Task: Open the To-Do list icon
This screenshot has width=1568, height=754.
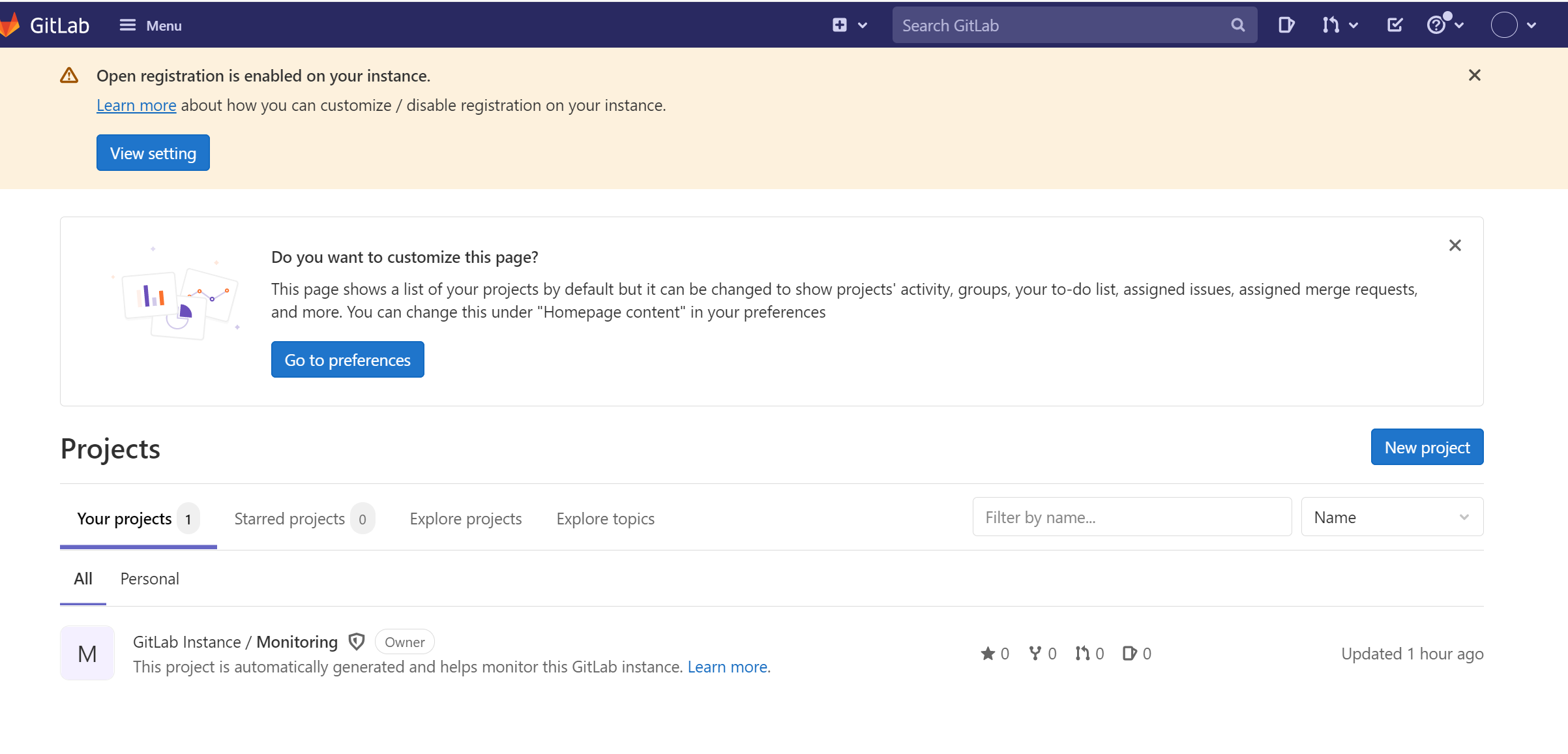Action: 1395,25
